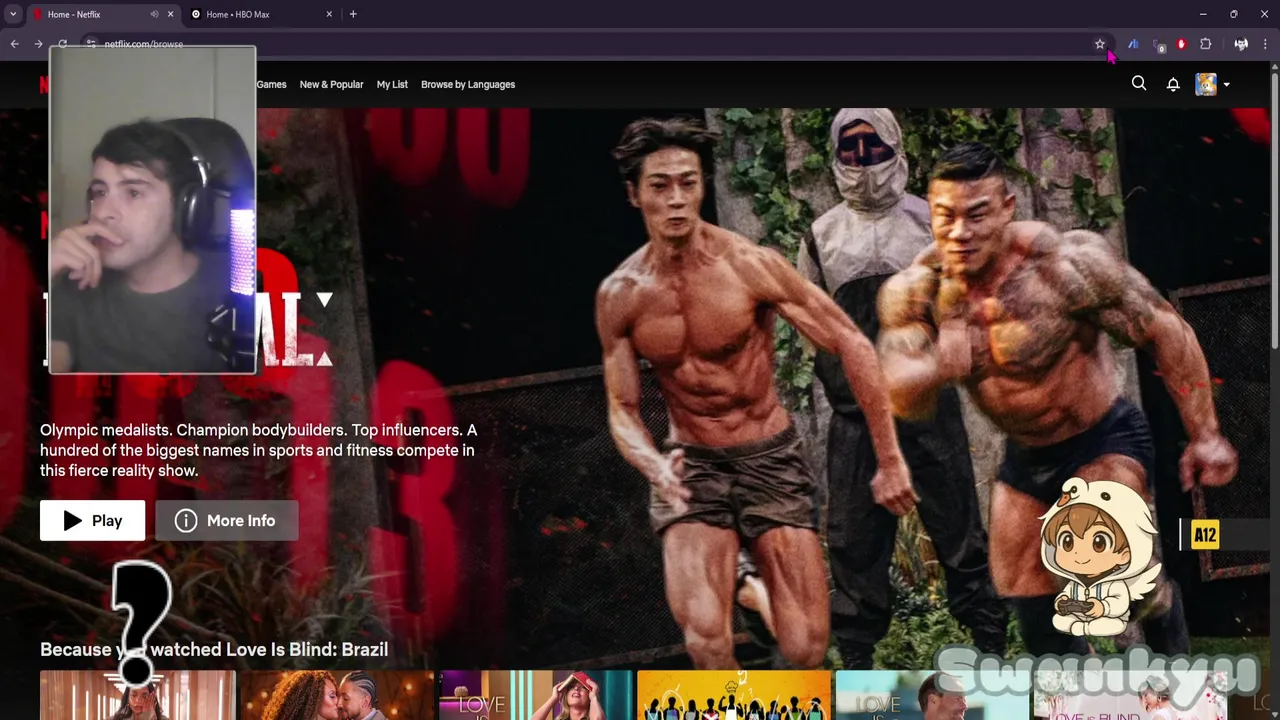
Task: Close the Home - Netflix tab
Action: point(170,14)
